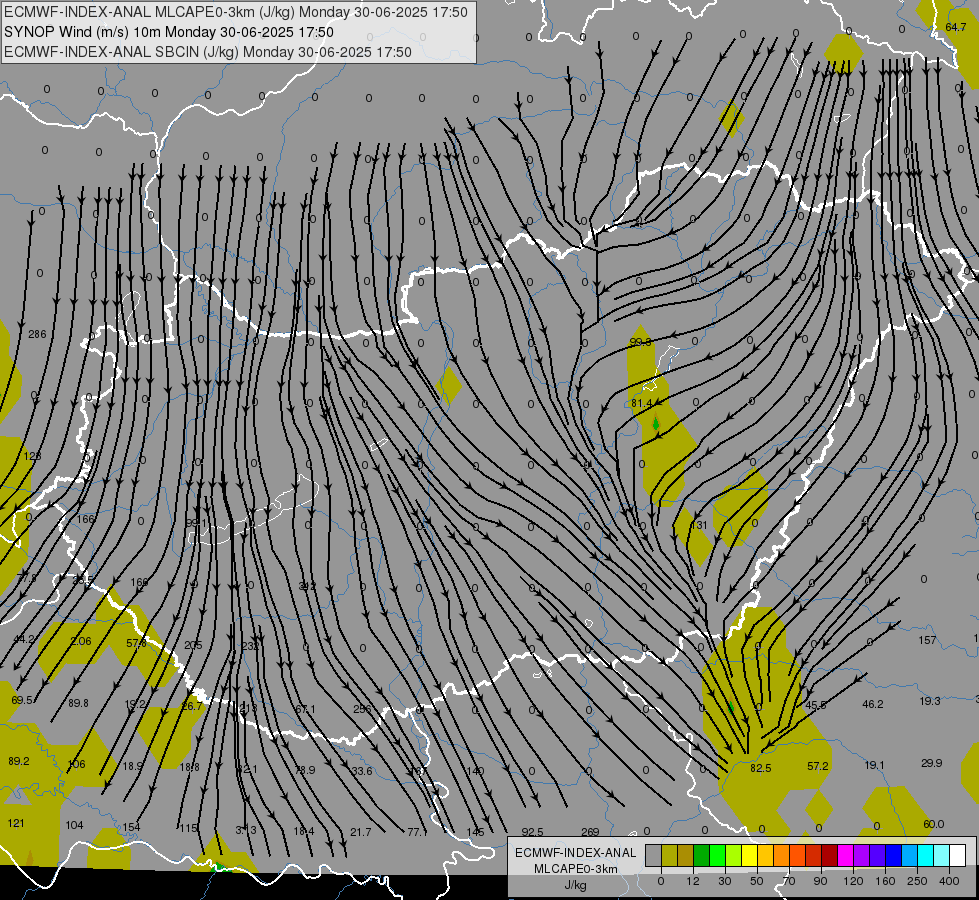Click the MLCAPE0-3km header line

coord(235,12)
